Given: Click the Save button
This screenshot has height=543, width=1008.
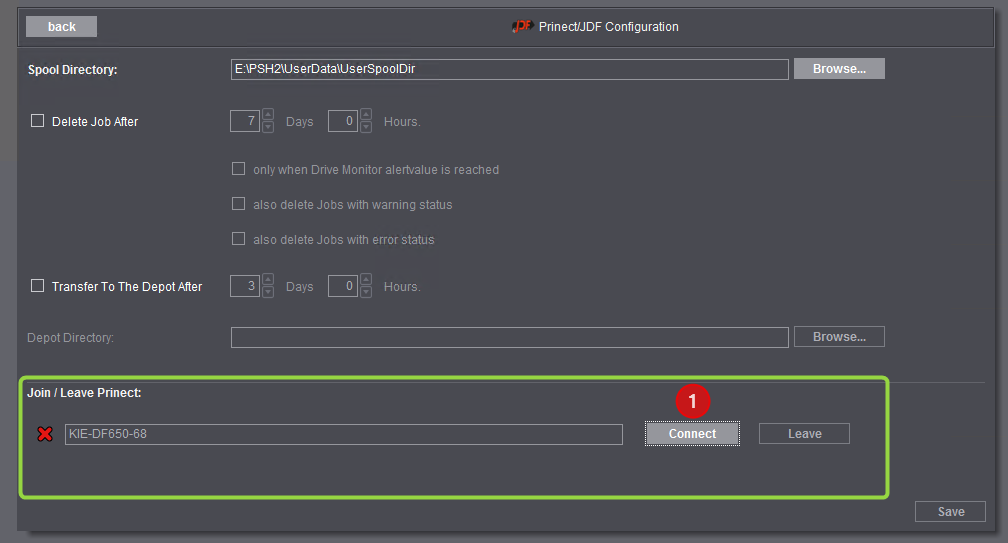Looking at the screenshot, I should [x=950, y=511].
